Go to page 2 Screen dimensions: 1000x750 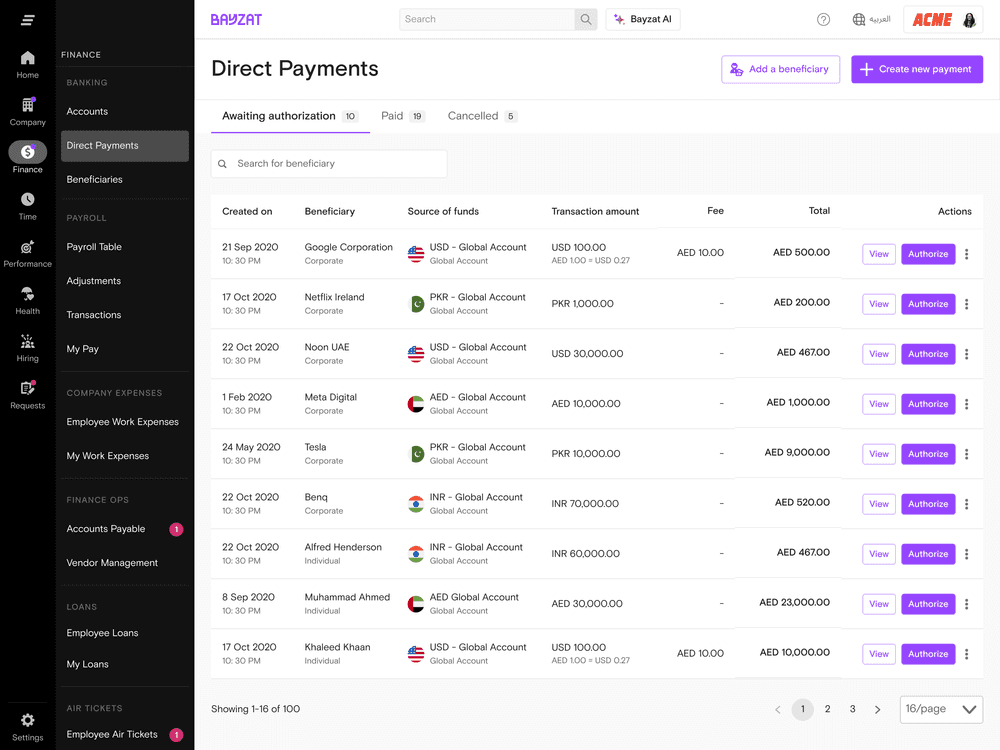tap(827, 709)
